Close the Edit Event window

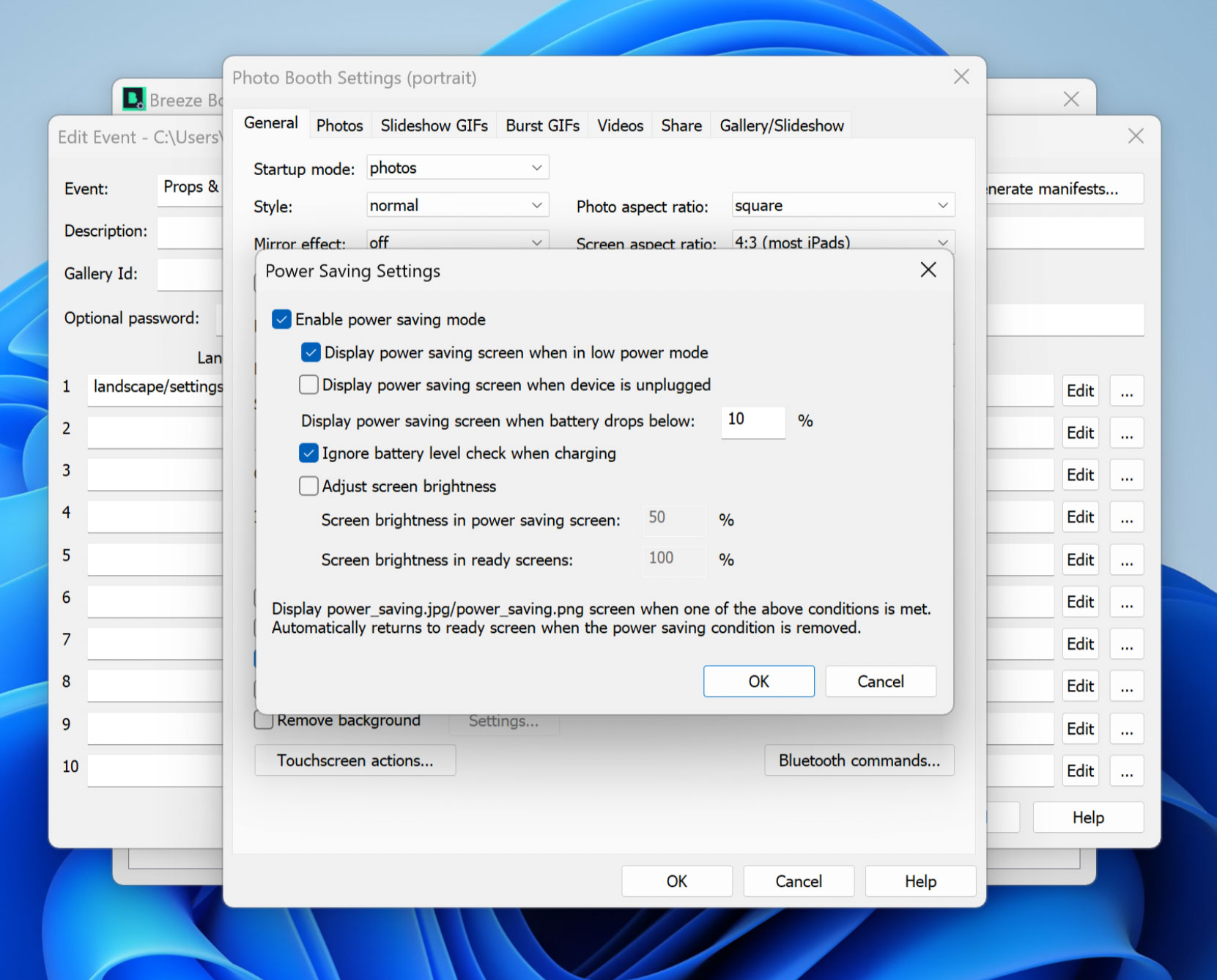1135,136
